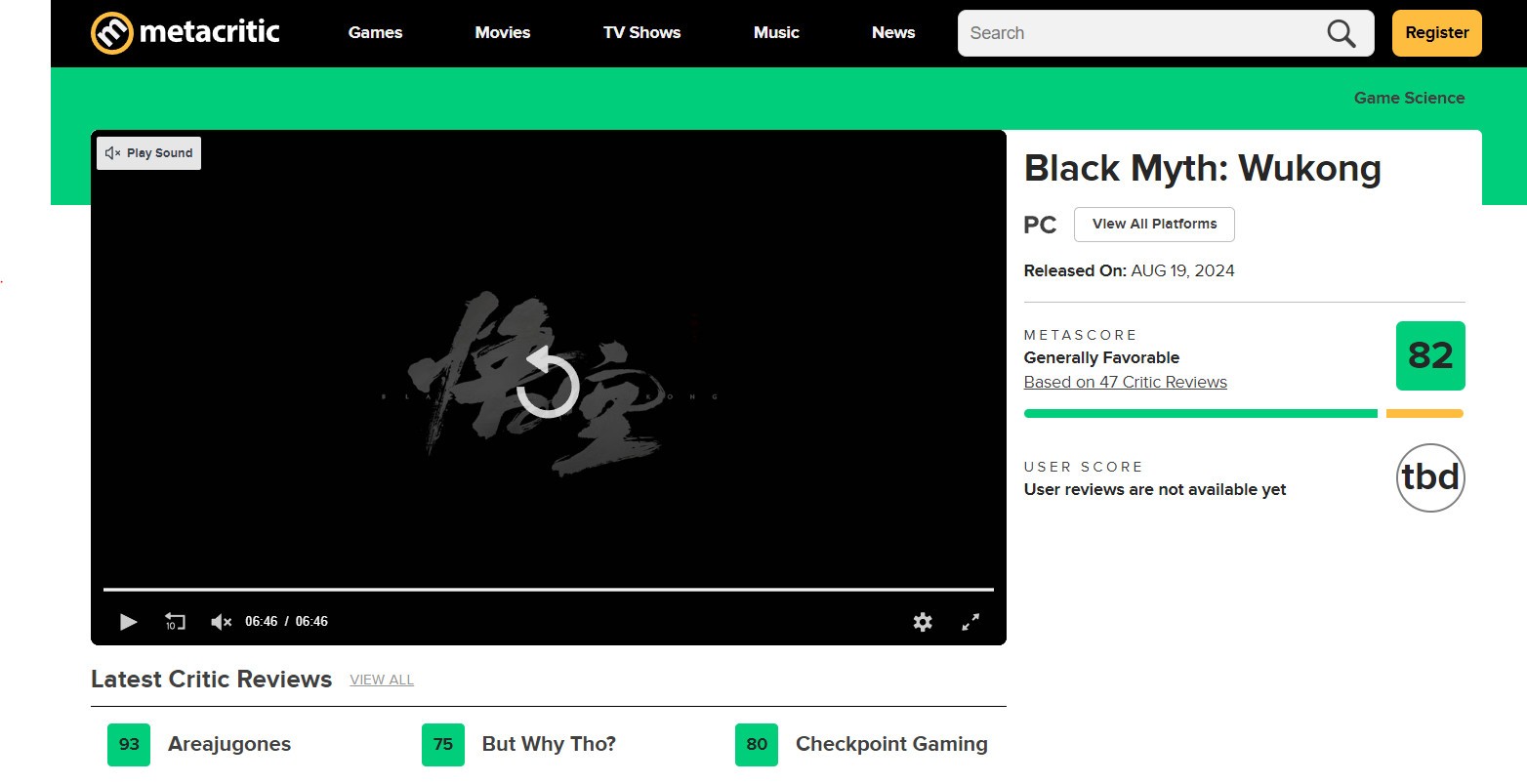Click the green score distribution bar
The width and height of the screenshot is (1527, 784).
pos(1200,414)
